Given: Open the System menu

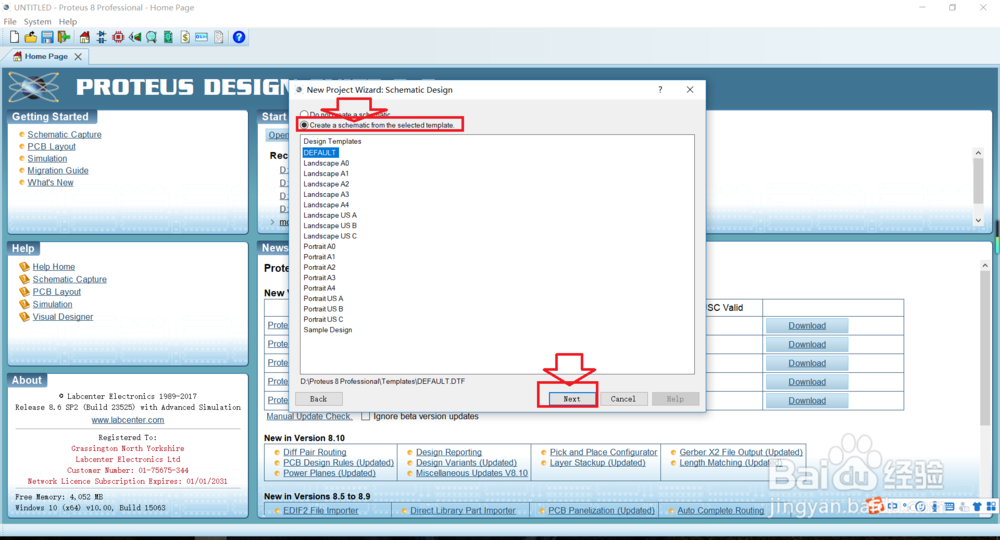Looking at the screenshot, I should coord(38,22).
